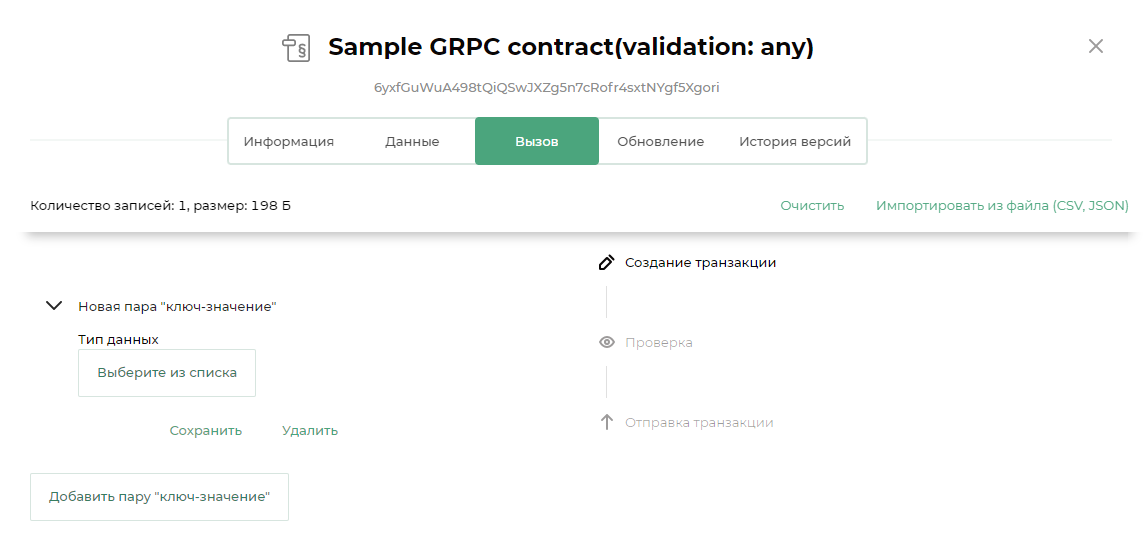Open the Тип данных dropdown list
Image resolution: width=1144 pixels, height=548 pixels.
pos(167,373)
